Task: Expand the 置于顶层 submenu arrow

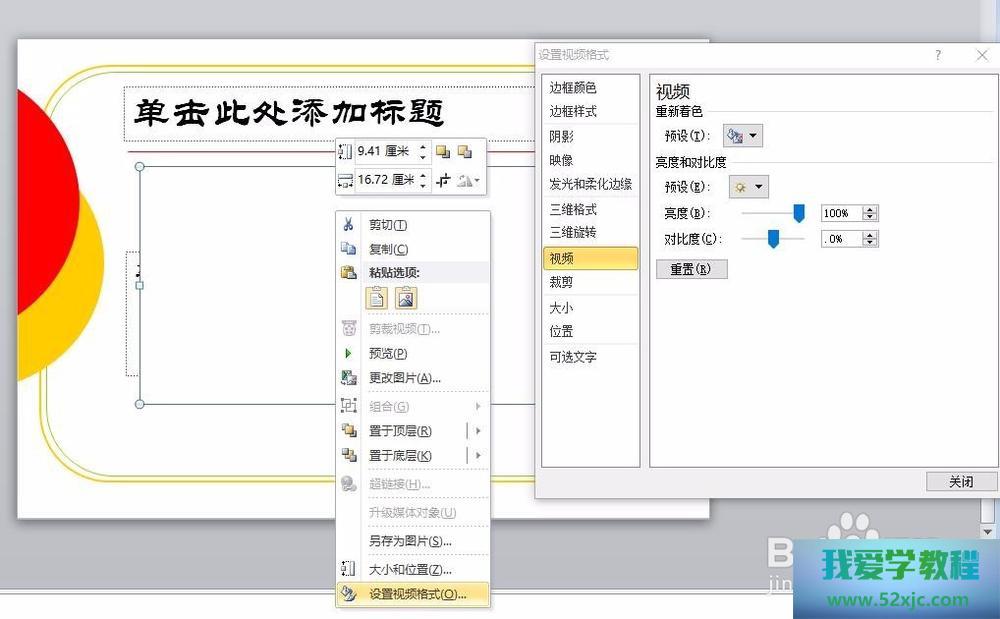Action: coord(479,431)
